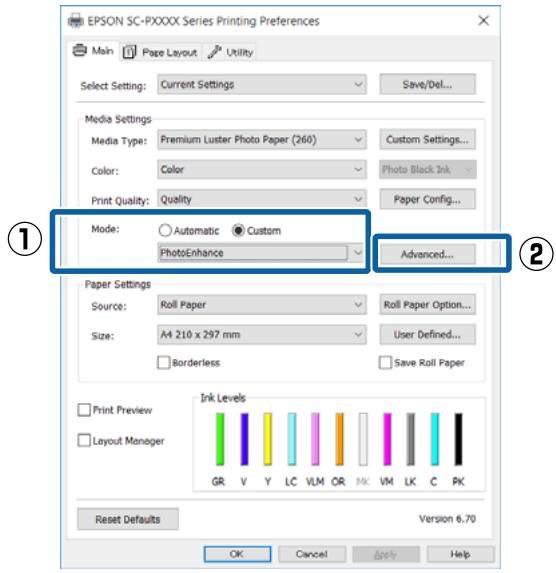556x573 pixels.
Task: Select the Custom mode radio button
Action: tap(238, 231)
